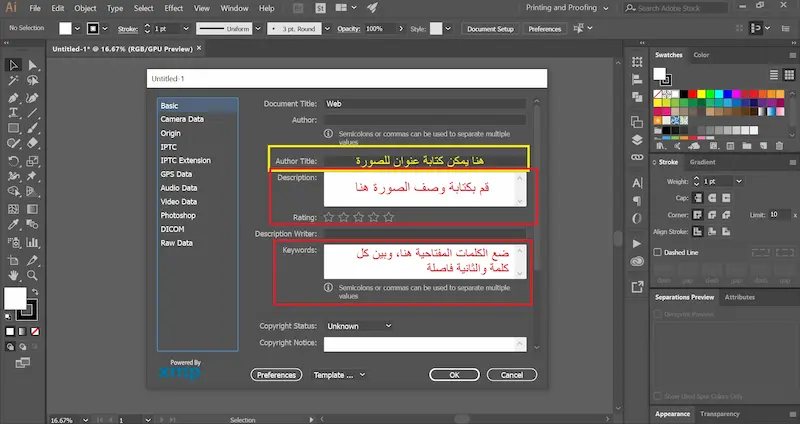Viewport: 800px width, 424px height.
Task: Open the Uniform stroke profile dropdown
Action: pos(258,29)
